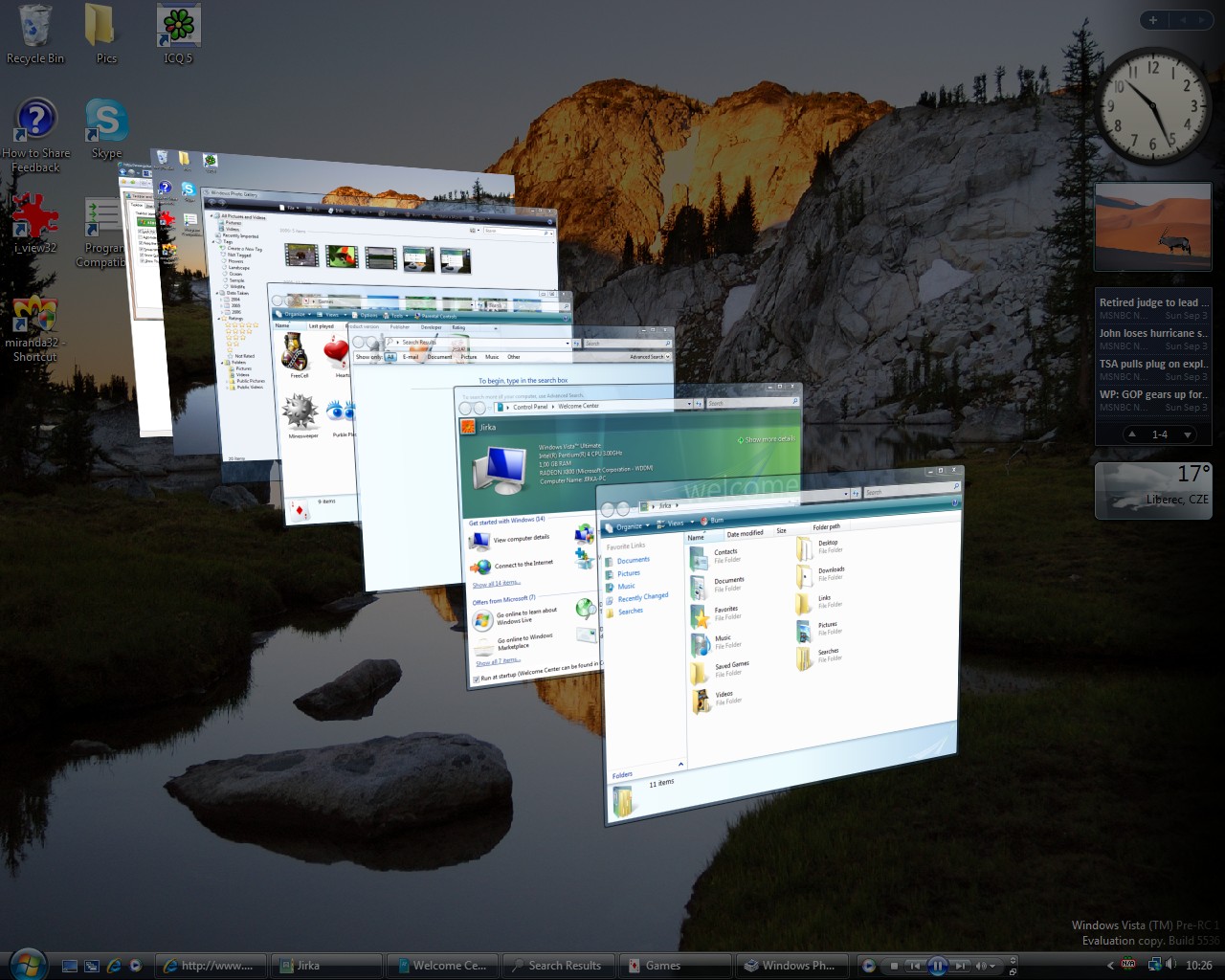
Task: Select the Document filter in Search Results
Action: pos(439,357)
